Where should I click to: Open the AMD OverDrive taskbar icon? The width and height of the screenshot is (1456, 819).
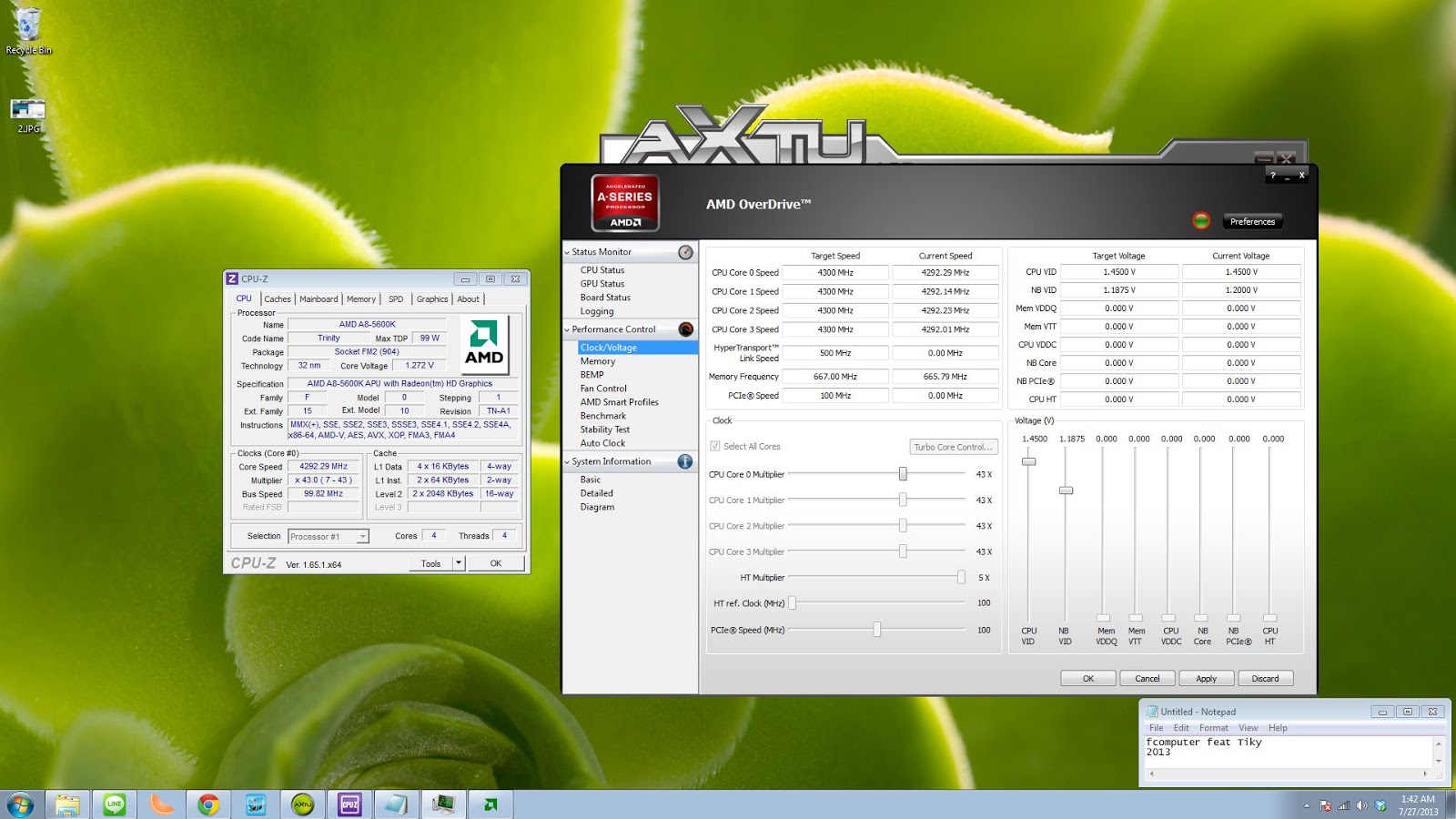[x=490, y=804]
